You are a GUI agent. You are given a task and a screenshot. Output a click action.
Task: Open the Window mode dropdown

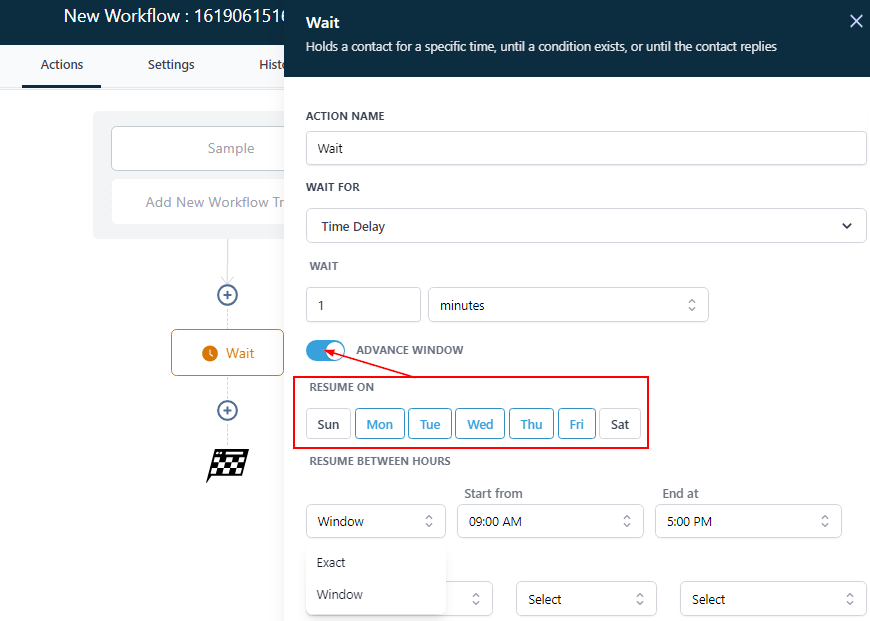(376, 521)
